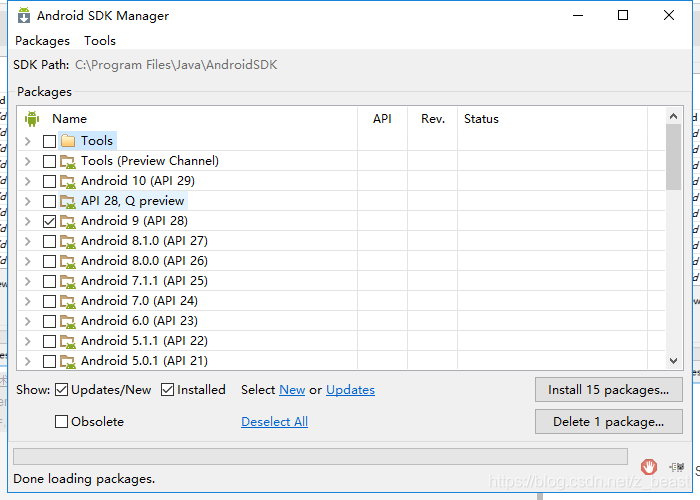
Task: Click the Android robot icon in Name header
Action: 32,119
